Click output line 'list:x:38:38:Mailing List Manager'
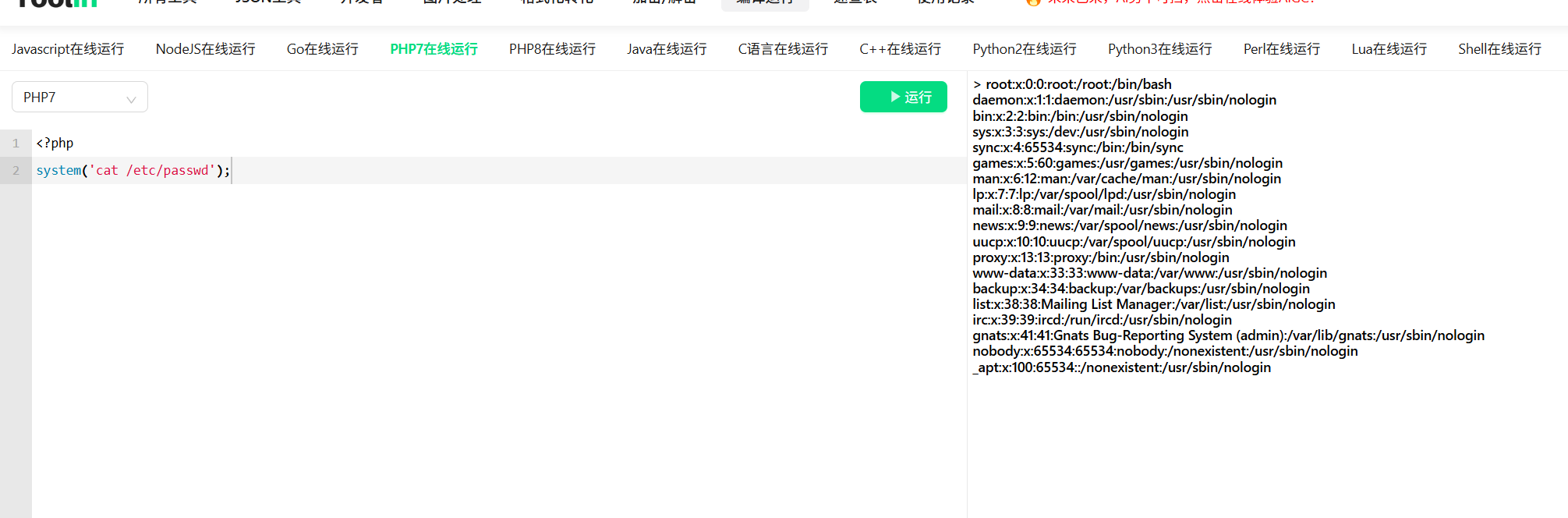The image size is (1568, 518). [1154, 304]
